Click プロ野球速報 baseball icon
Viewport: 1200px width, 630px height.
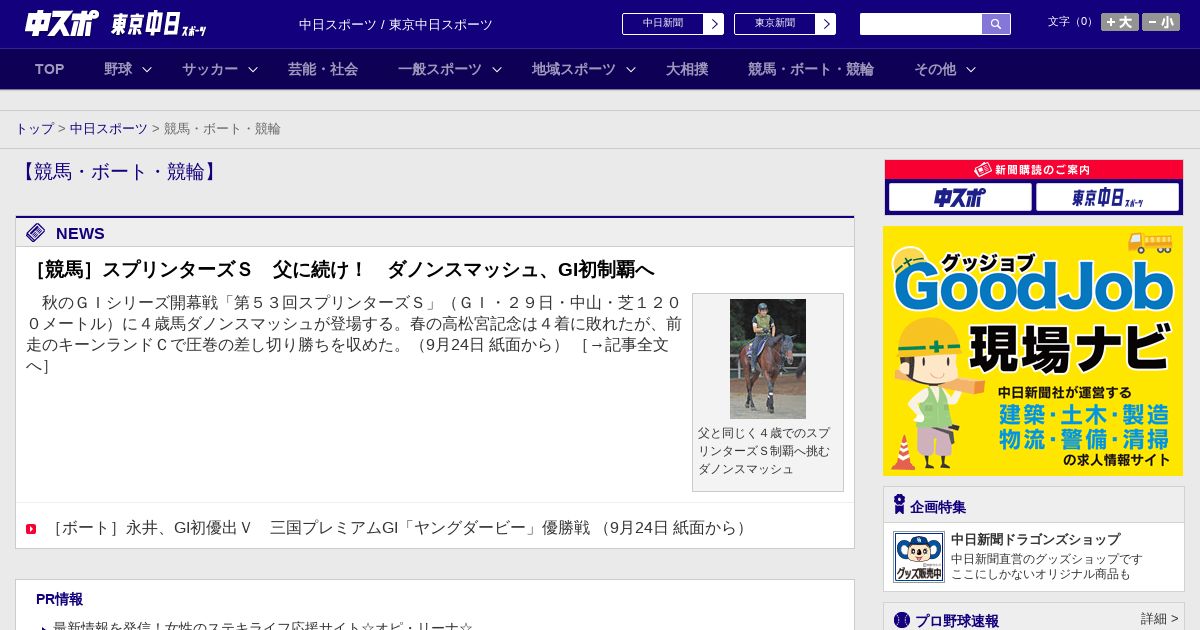(x=902, y=620)
